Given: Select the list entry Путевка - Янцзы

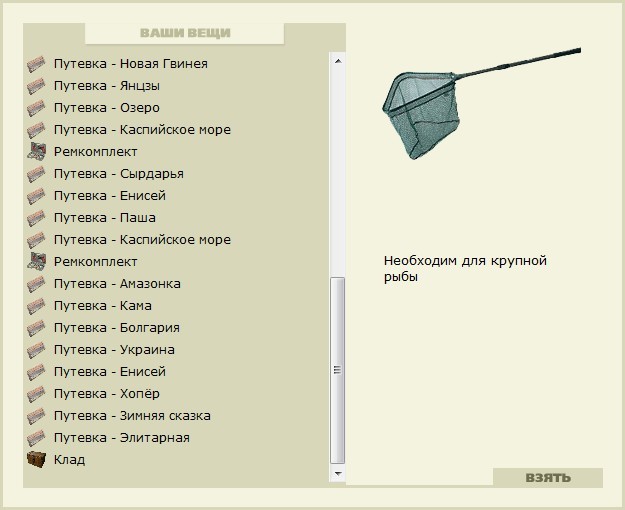Looking at the screenshot, I should [x=107, y=86].
